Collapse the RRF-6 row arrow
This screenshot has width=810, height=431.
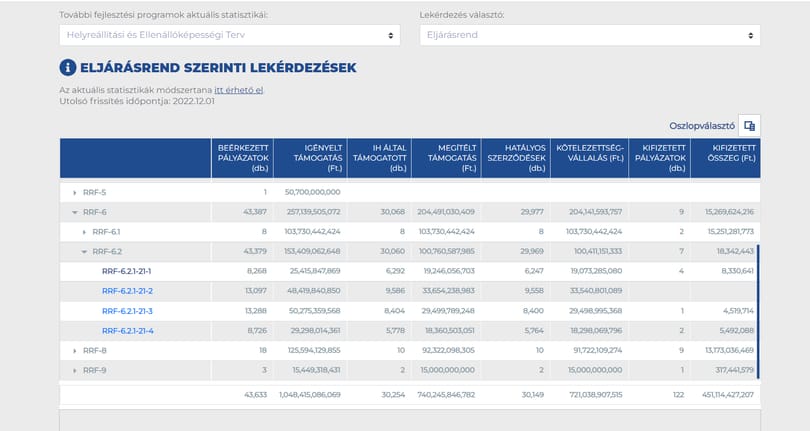point(74,212)
